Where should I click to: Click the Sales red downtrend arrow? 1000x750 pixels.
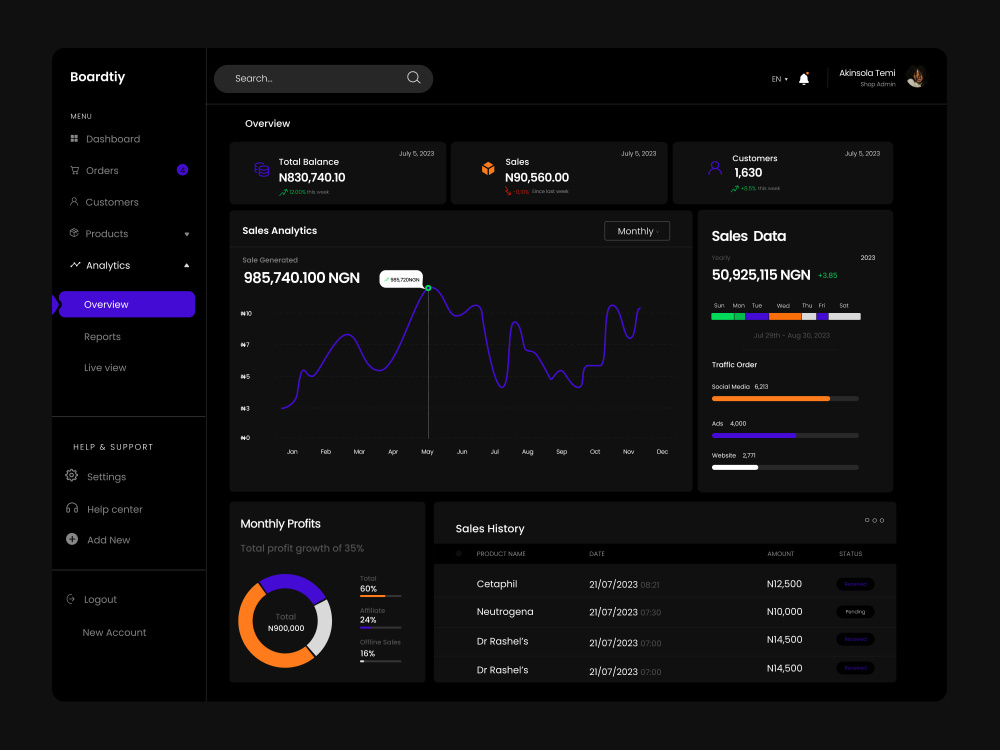[508, 191]
